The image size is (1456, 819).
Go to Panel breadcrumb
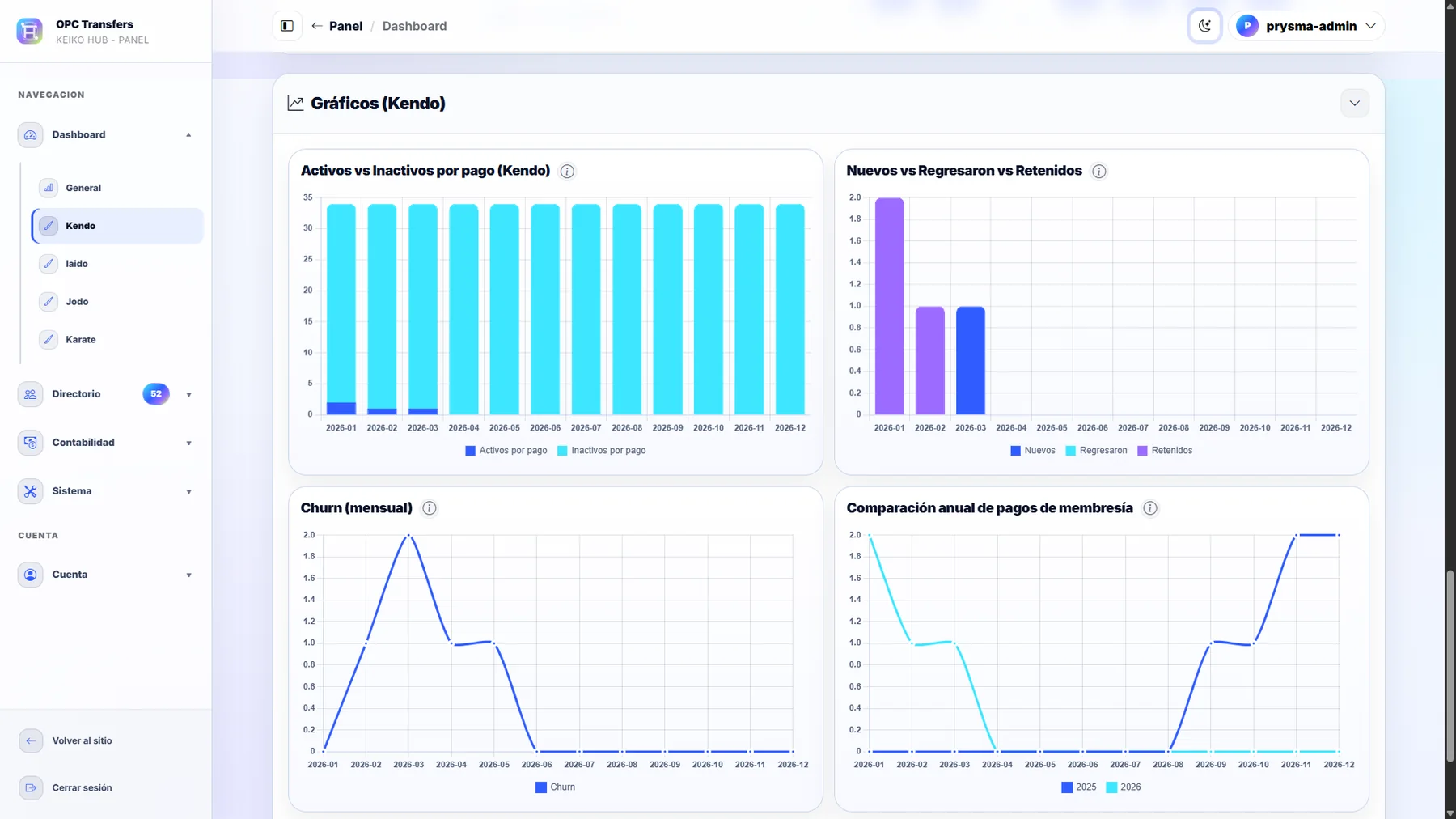coord(345,26)
